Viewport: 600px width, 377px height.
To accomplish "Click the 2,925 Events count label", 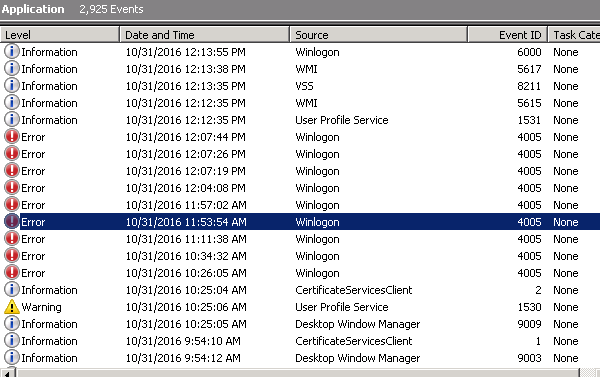I will 111,9.
